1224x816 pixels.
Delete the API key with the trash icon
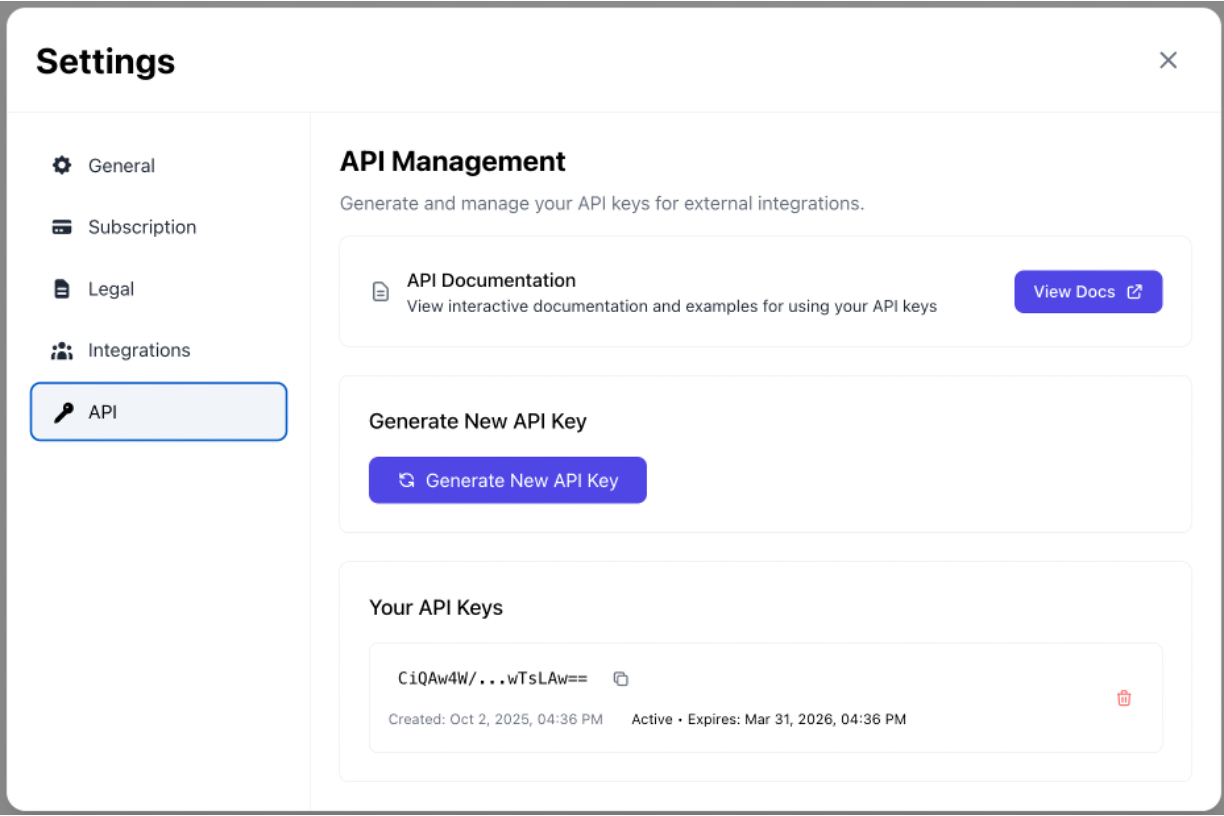point(1123,698)
